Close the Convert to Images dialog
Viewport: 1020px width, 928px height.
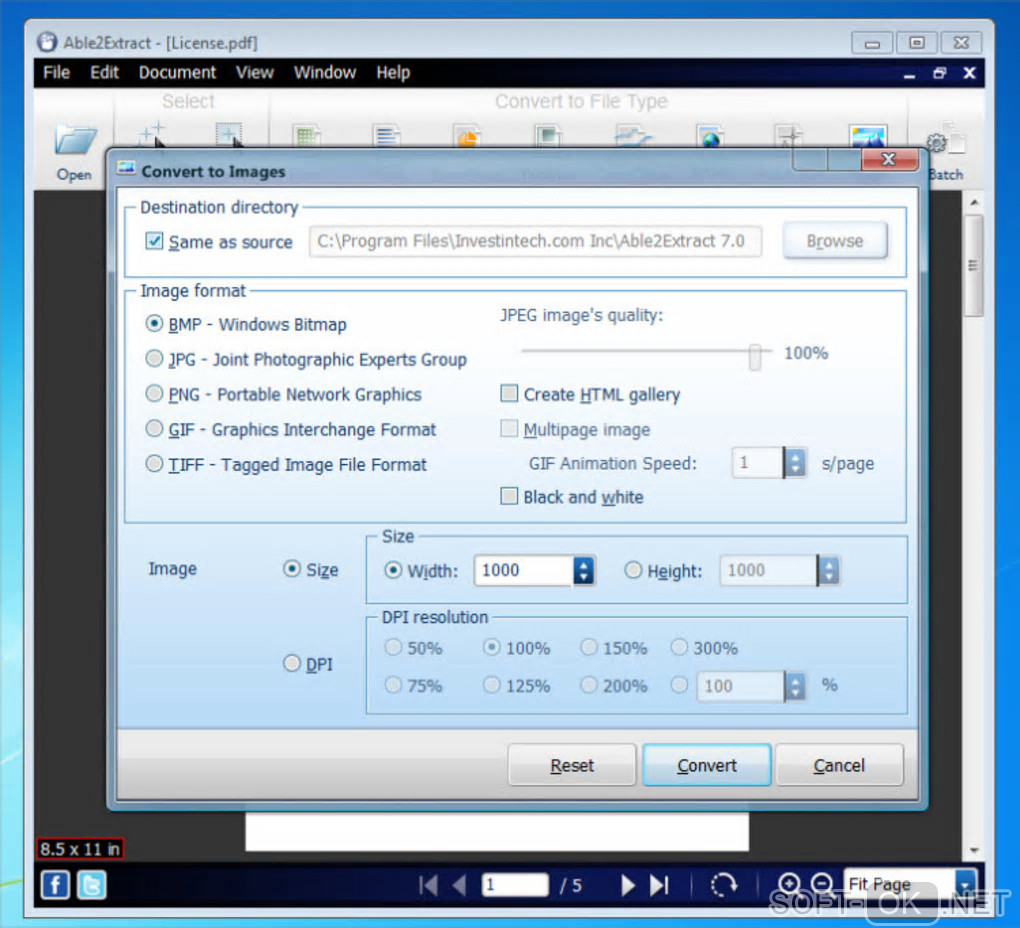click(x=889, y=159)
